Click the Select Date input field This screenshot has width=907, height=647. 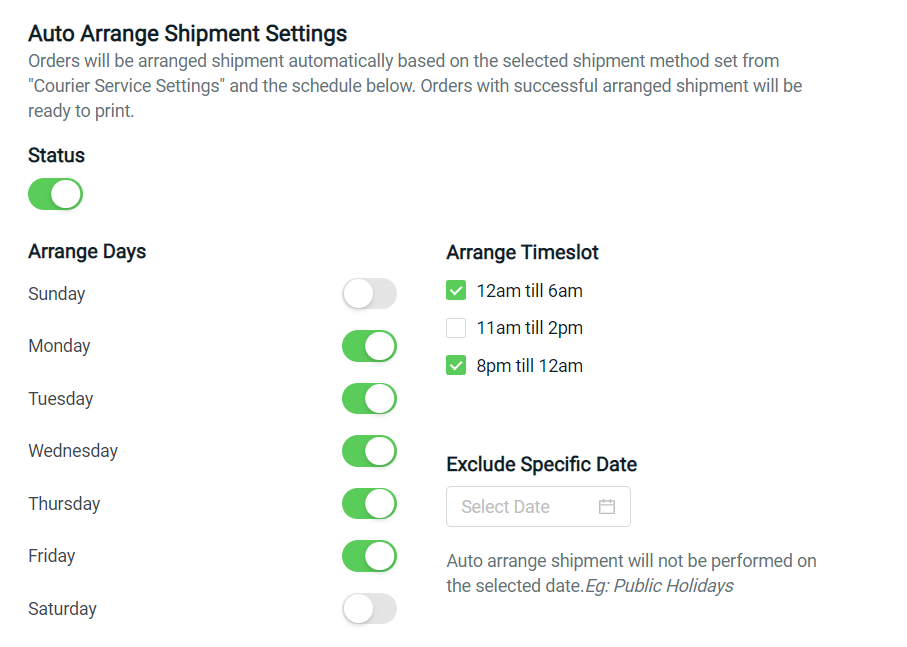coord(520,506)
